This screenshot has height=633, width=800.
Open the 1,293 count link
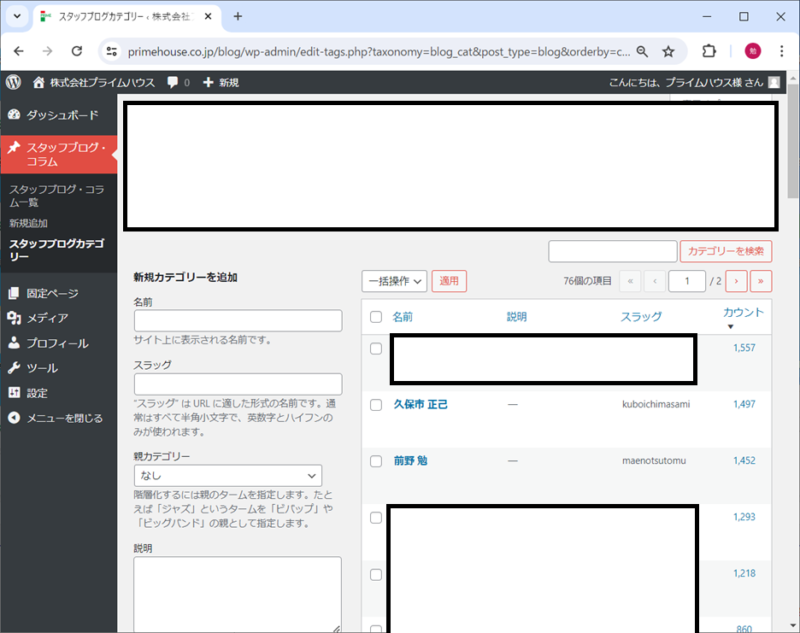tap(744, 517)
